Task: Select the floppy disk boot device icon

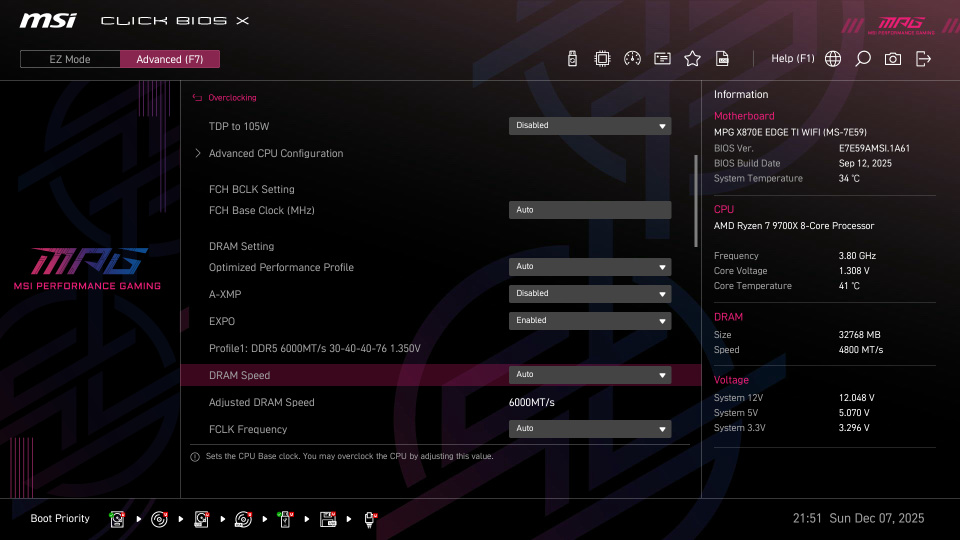Action: [328, 519]
